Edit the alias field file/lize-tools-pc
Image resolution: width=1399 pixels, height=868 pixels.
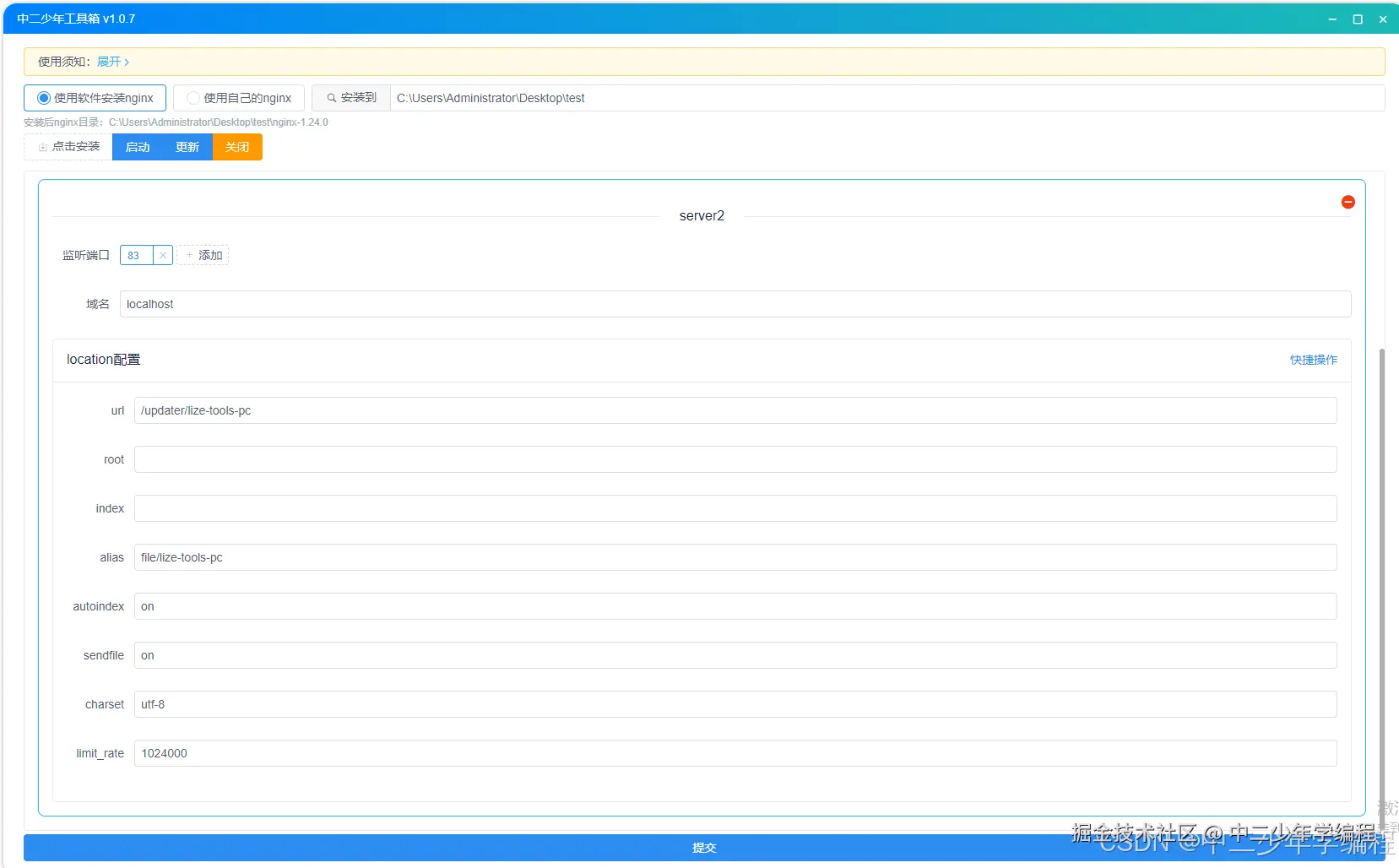pos(735,557)
